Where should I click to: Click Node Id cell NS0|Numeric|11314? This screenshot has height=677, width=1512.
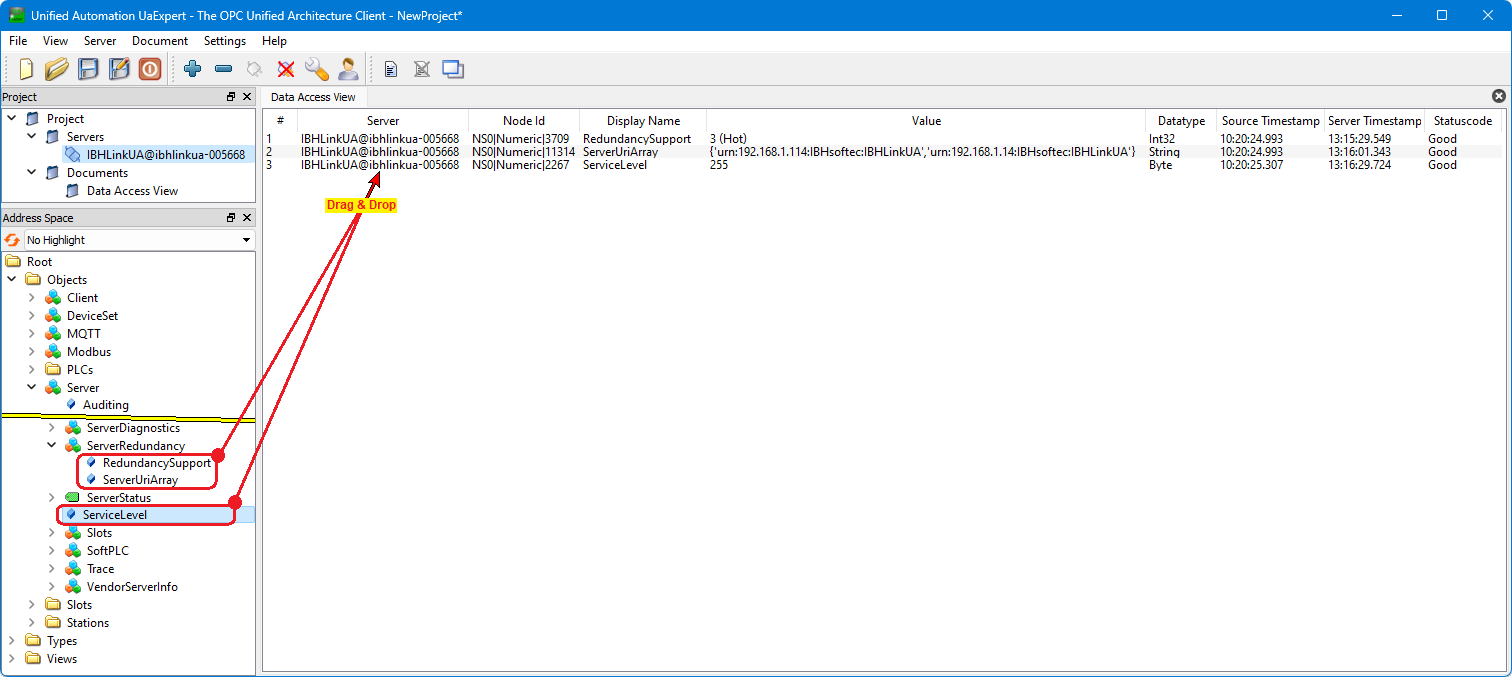[523, 152]
